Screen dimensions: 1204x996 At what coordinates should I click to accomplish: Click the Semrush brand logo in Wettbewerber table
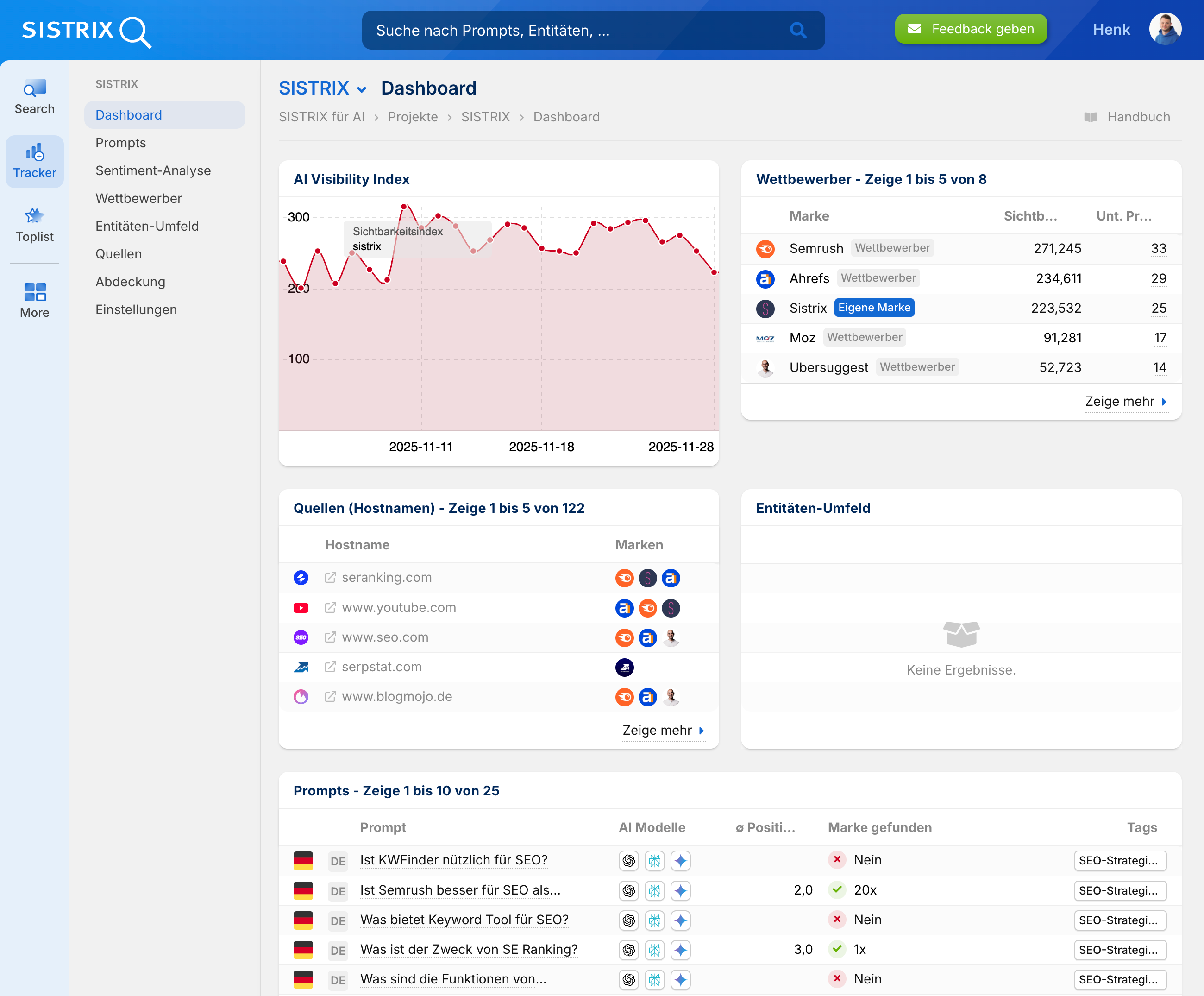765,249
